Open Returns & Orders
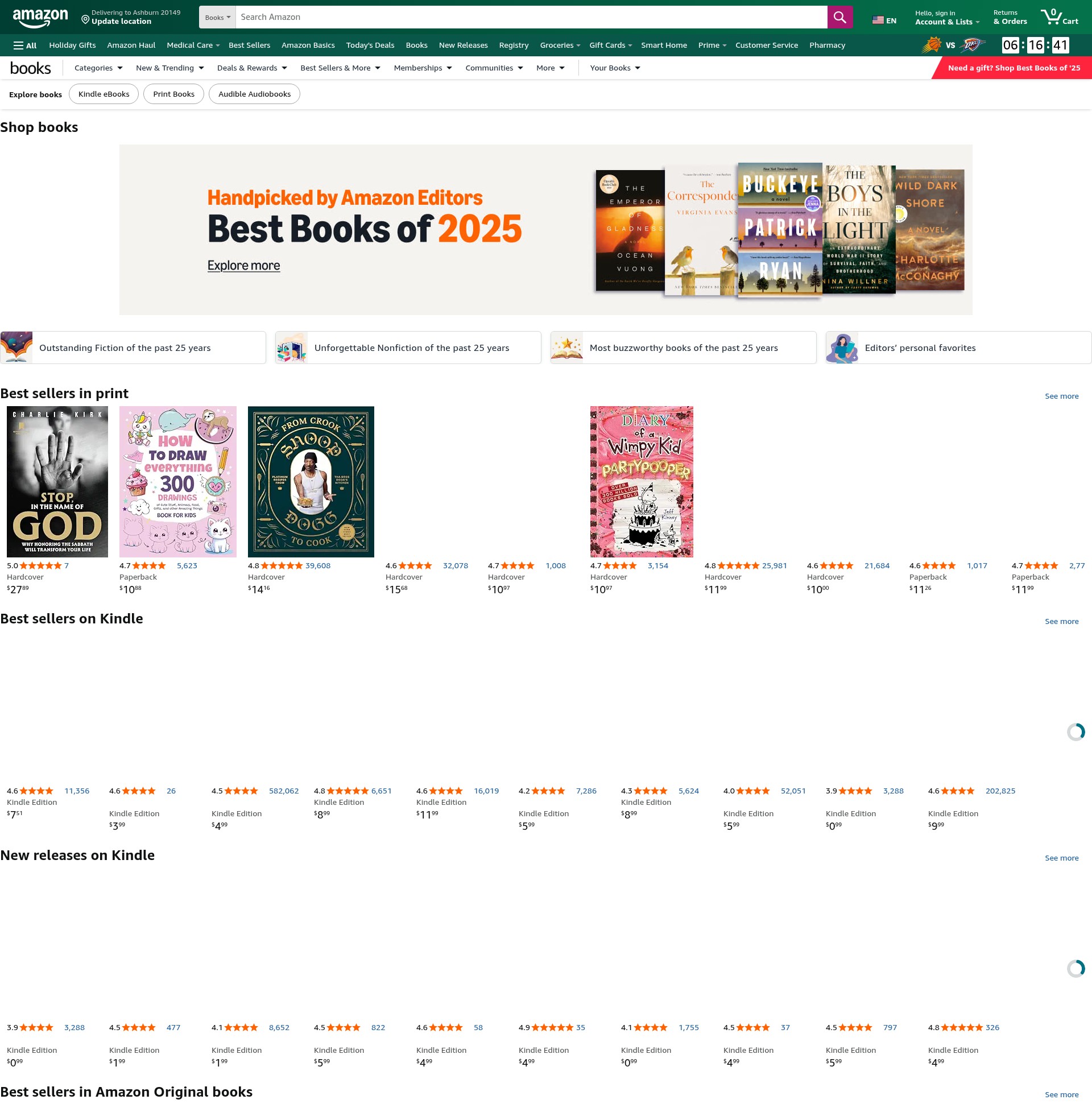 tap(1010, 18)
